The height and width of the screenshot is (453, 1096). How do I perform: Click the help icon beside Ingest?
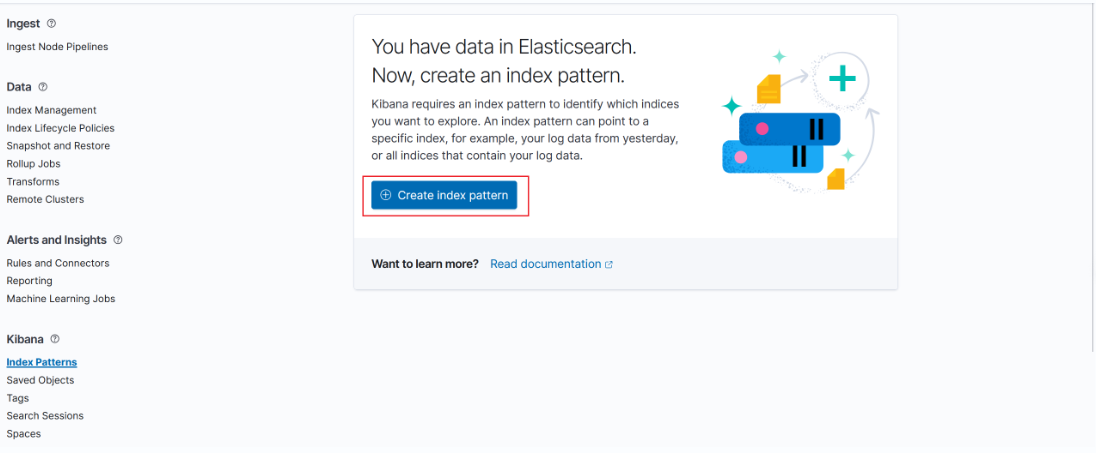(x=52, y=23)
